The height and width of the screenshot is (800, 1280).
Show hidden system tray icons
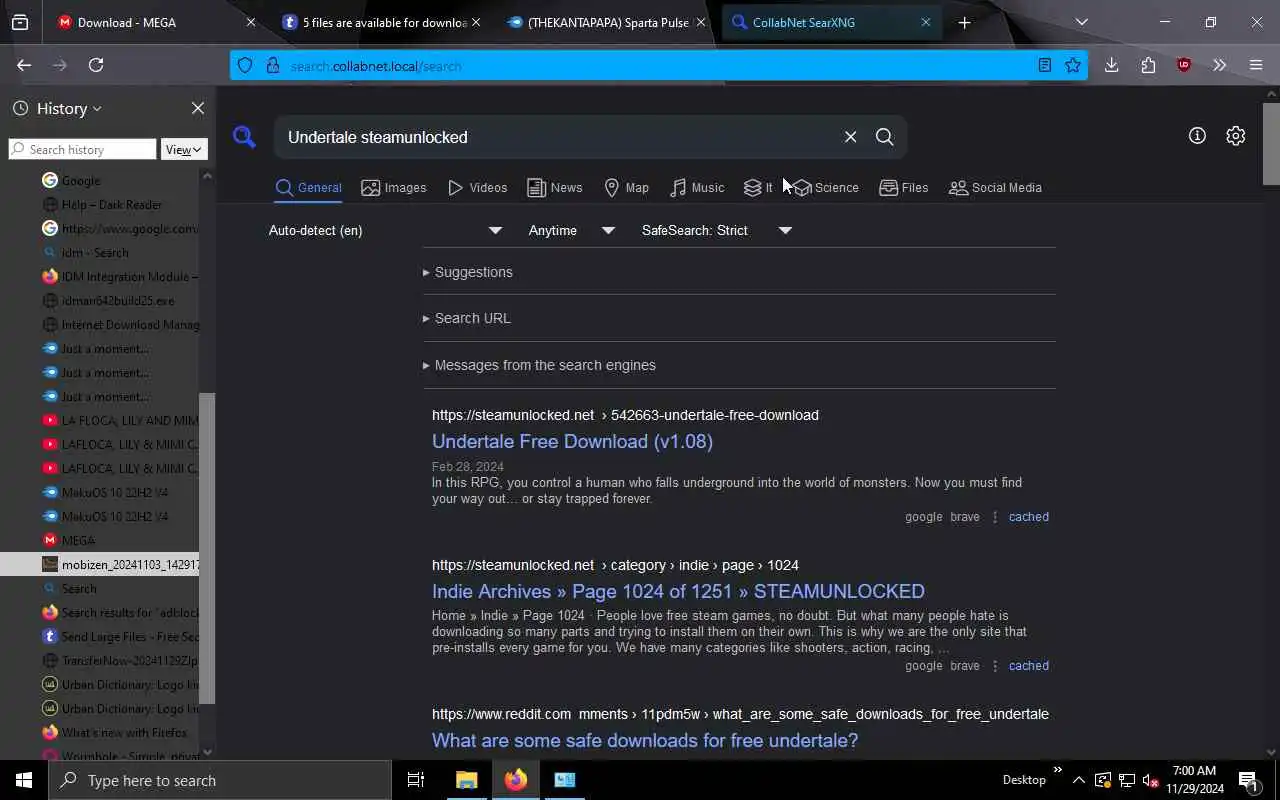click(x=1079, y=780)
